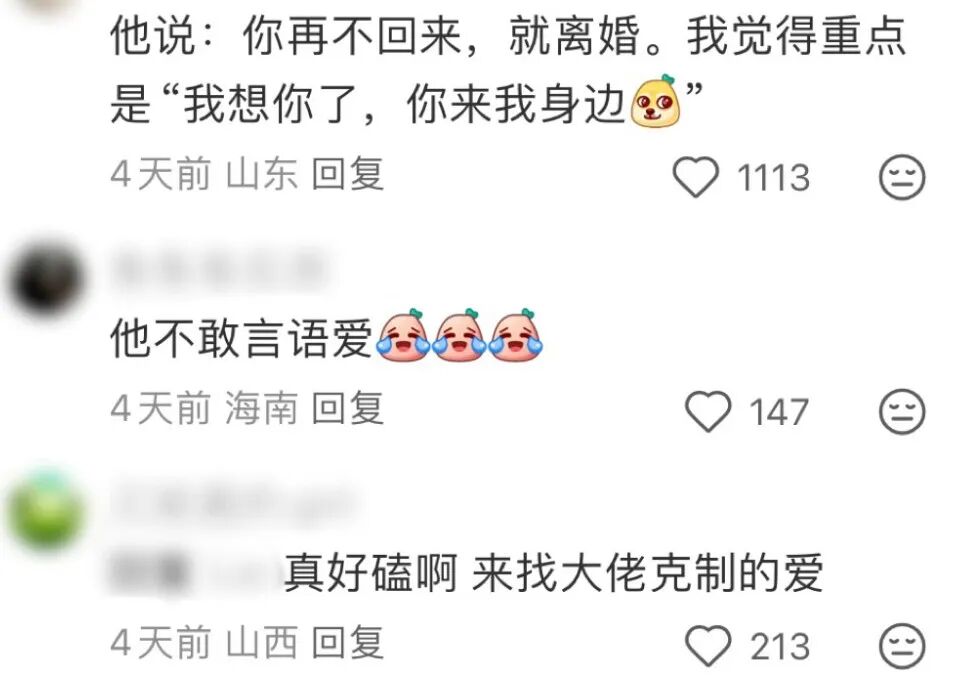The height and width of the screenshot is (682, 977).
Task: Like the comment with 213 likes
Action: click(708, 645)
